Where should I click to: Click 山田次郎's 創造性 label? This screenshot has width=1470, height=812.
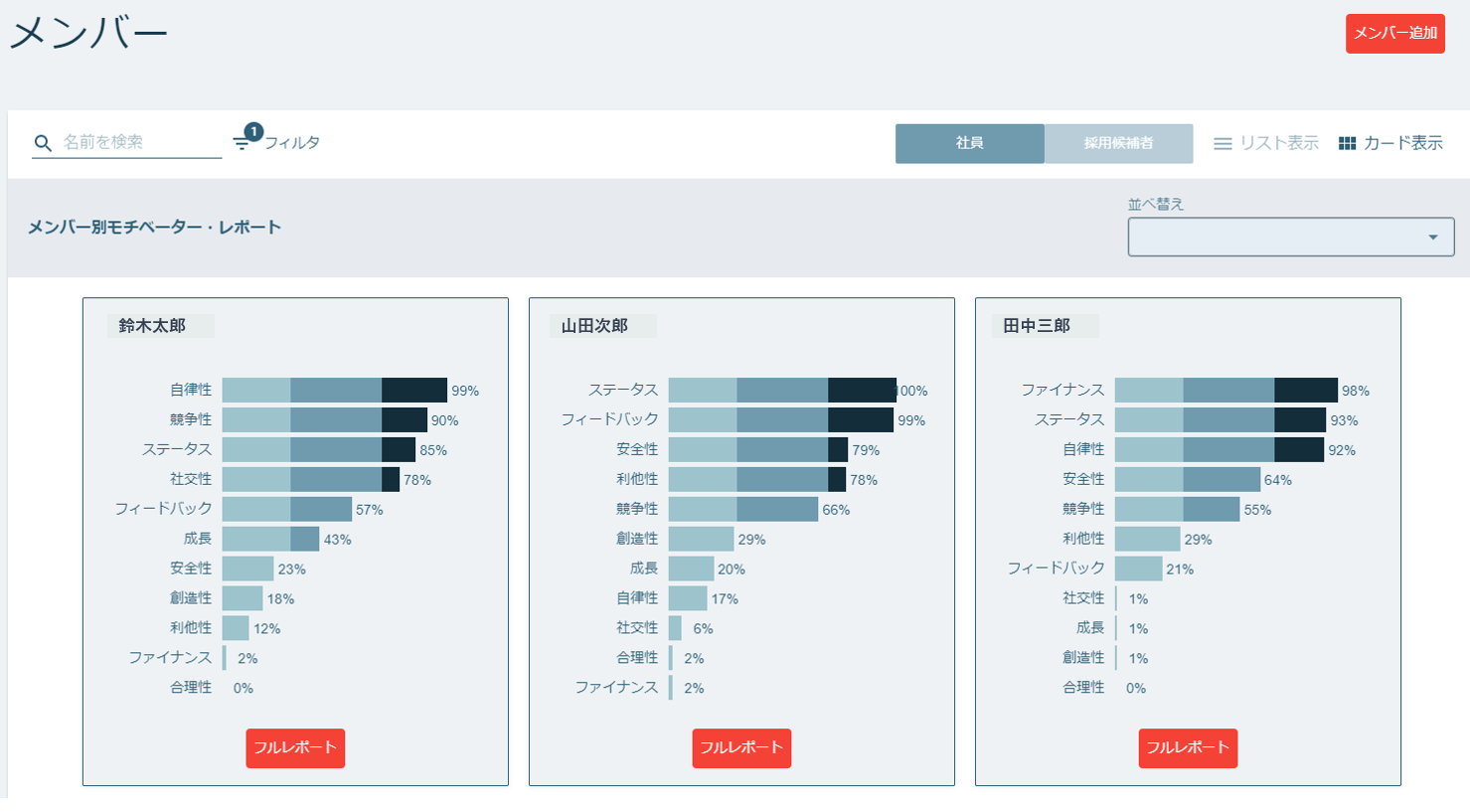click(637, 539)
